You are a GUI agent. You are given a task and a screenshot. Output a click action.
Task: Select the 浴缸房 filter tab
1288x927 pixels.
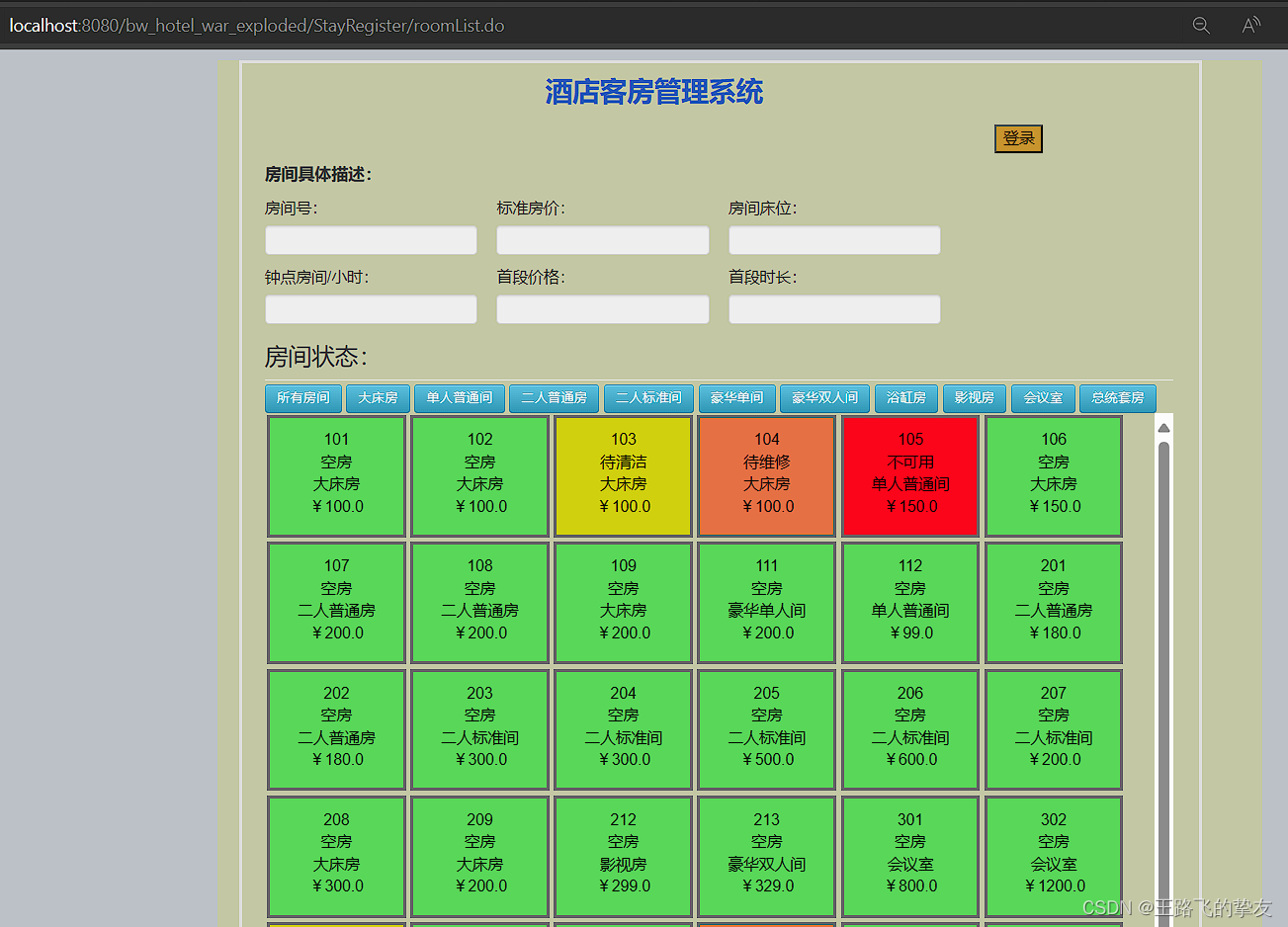906,398
